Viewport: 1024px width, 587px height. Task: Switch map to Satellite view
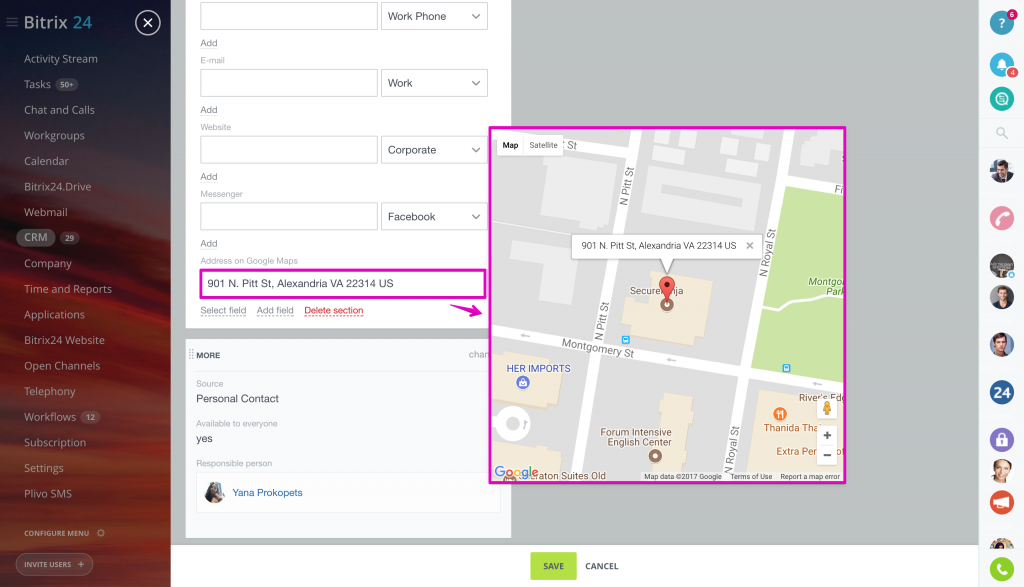[543, 145]
